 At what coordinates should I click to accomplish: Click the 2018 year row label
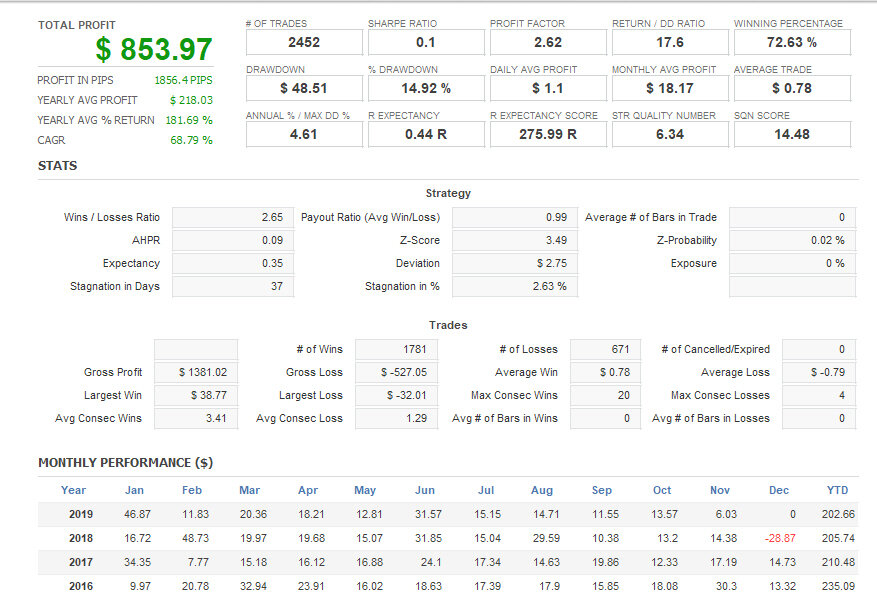coord(81,538)
